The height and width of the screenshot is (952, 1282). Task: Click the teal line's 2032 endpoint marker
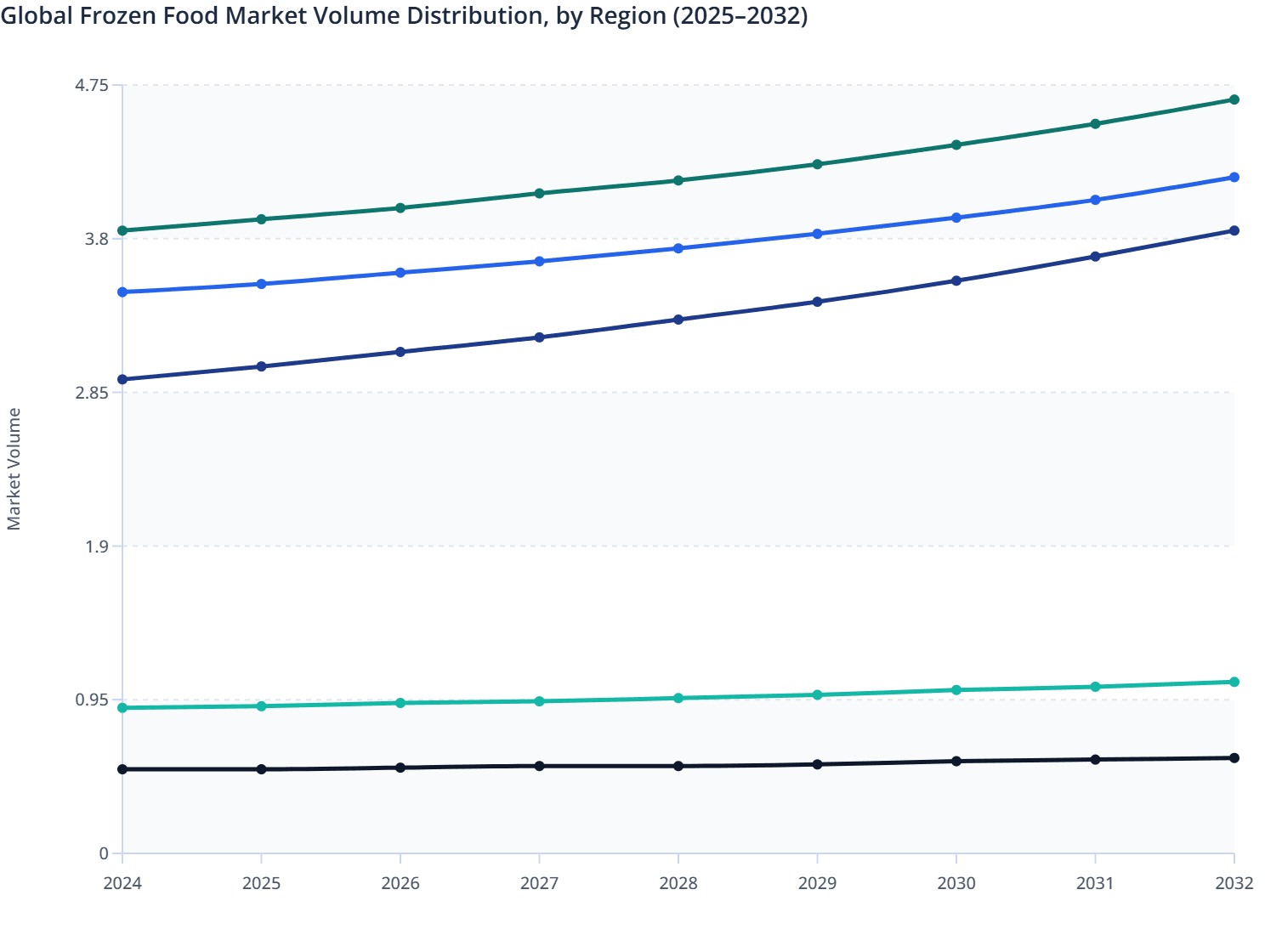[1234, 682]
